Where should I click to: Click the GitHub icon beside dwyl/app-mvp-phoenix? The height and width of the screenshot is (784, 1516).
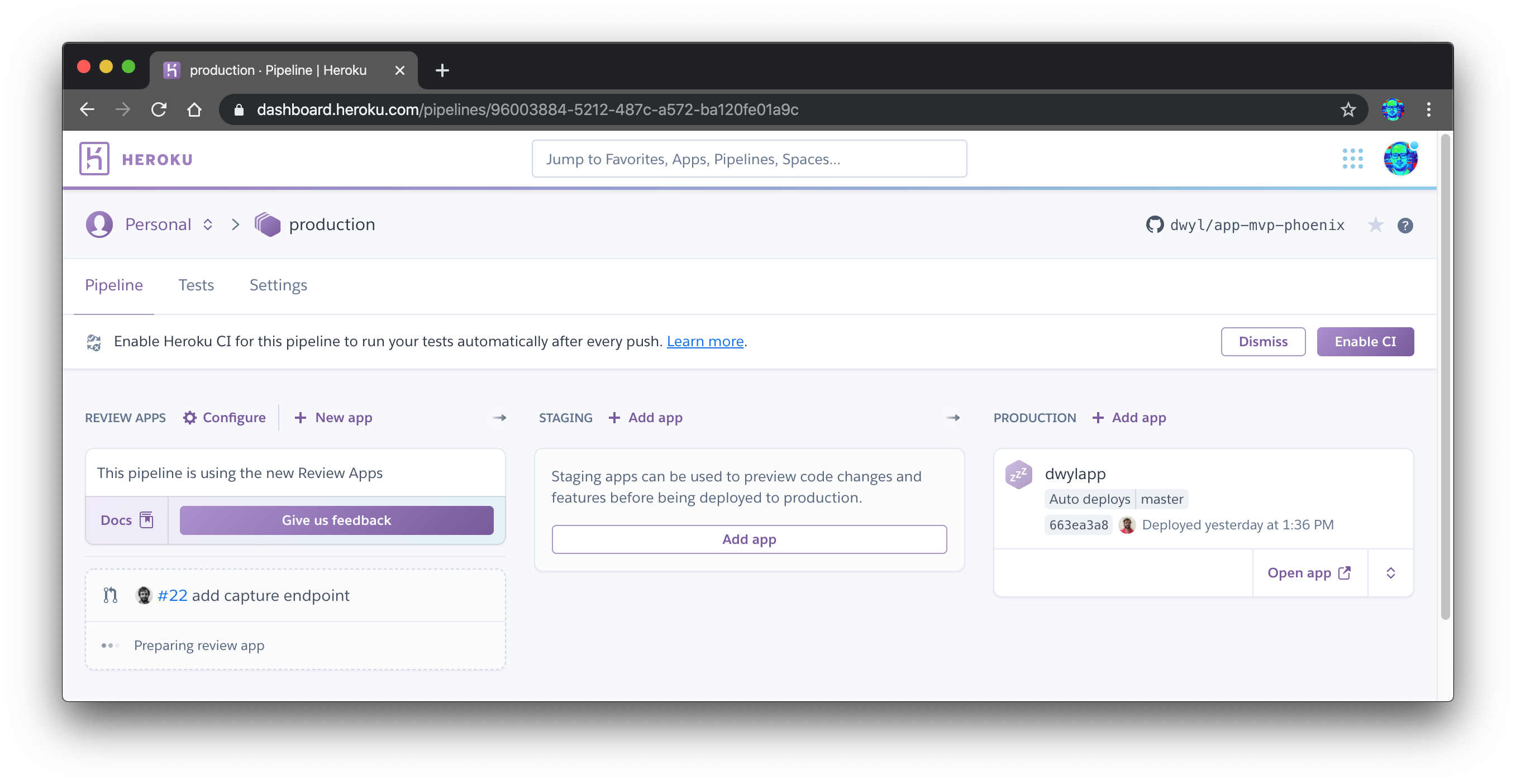point(1155,224)
